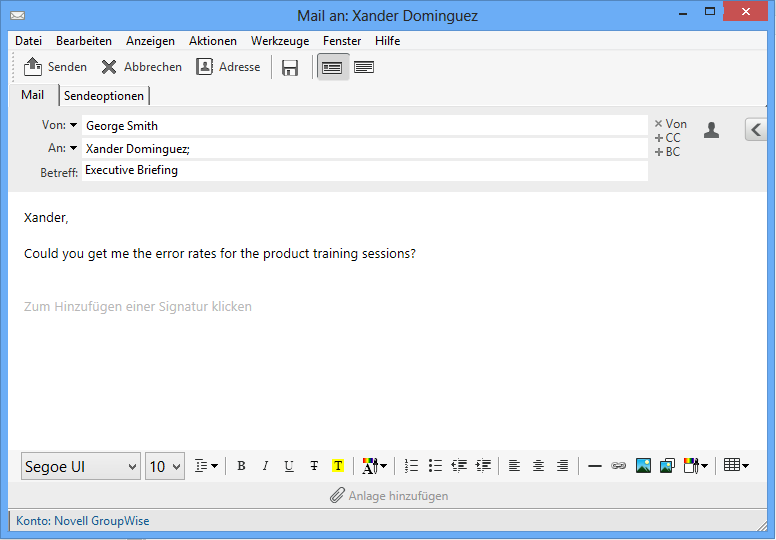
Task: Open the Hilfe menu
Action: (388, 41)
